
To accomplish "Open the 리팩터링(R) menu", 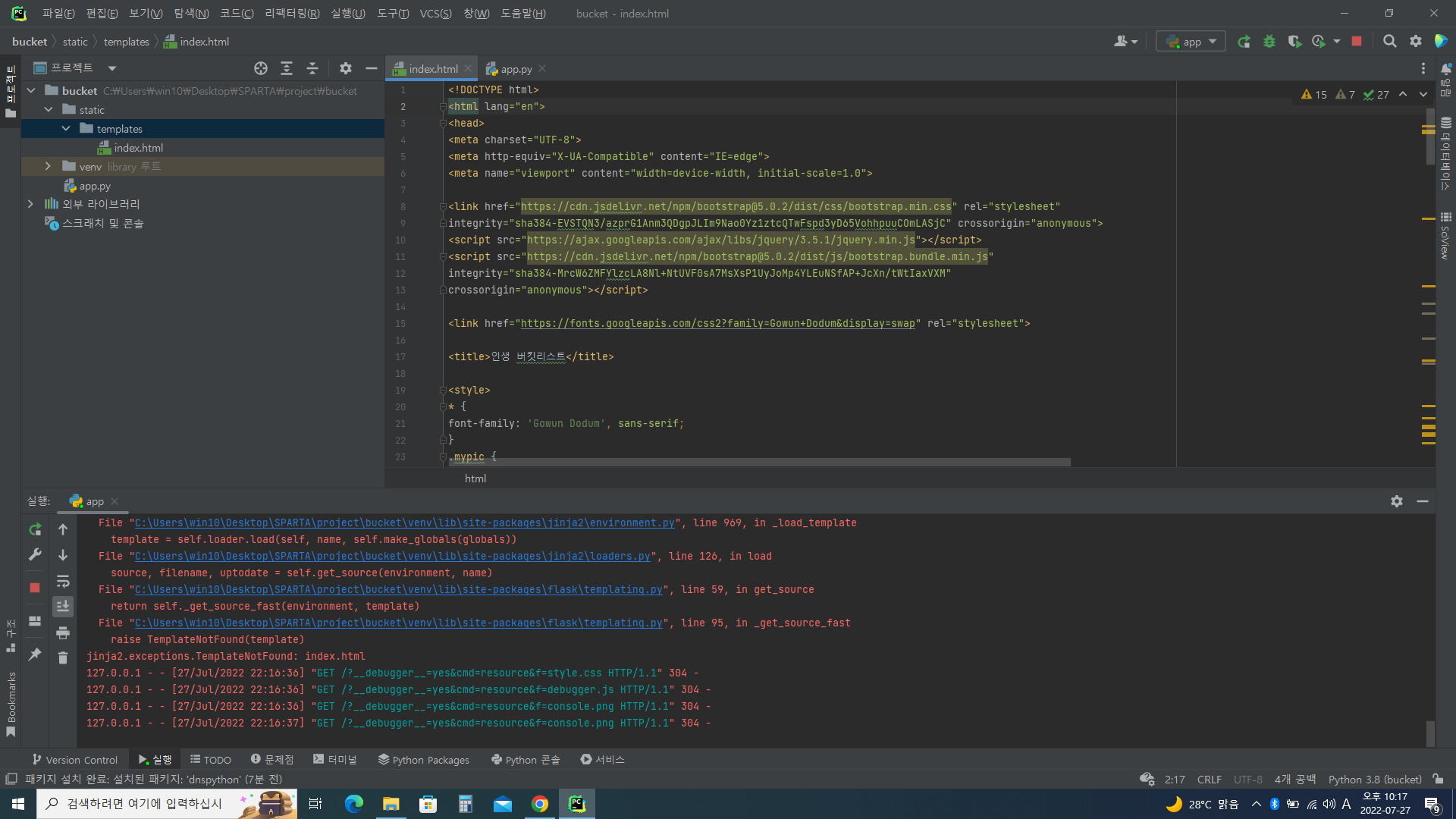I will coord(292,14).
